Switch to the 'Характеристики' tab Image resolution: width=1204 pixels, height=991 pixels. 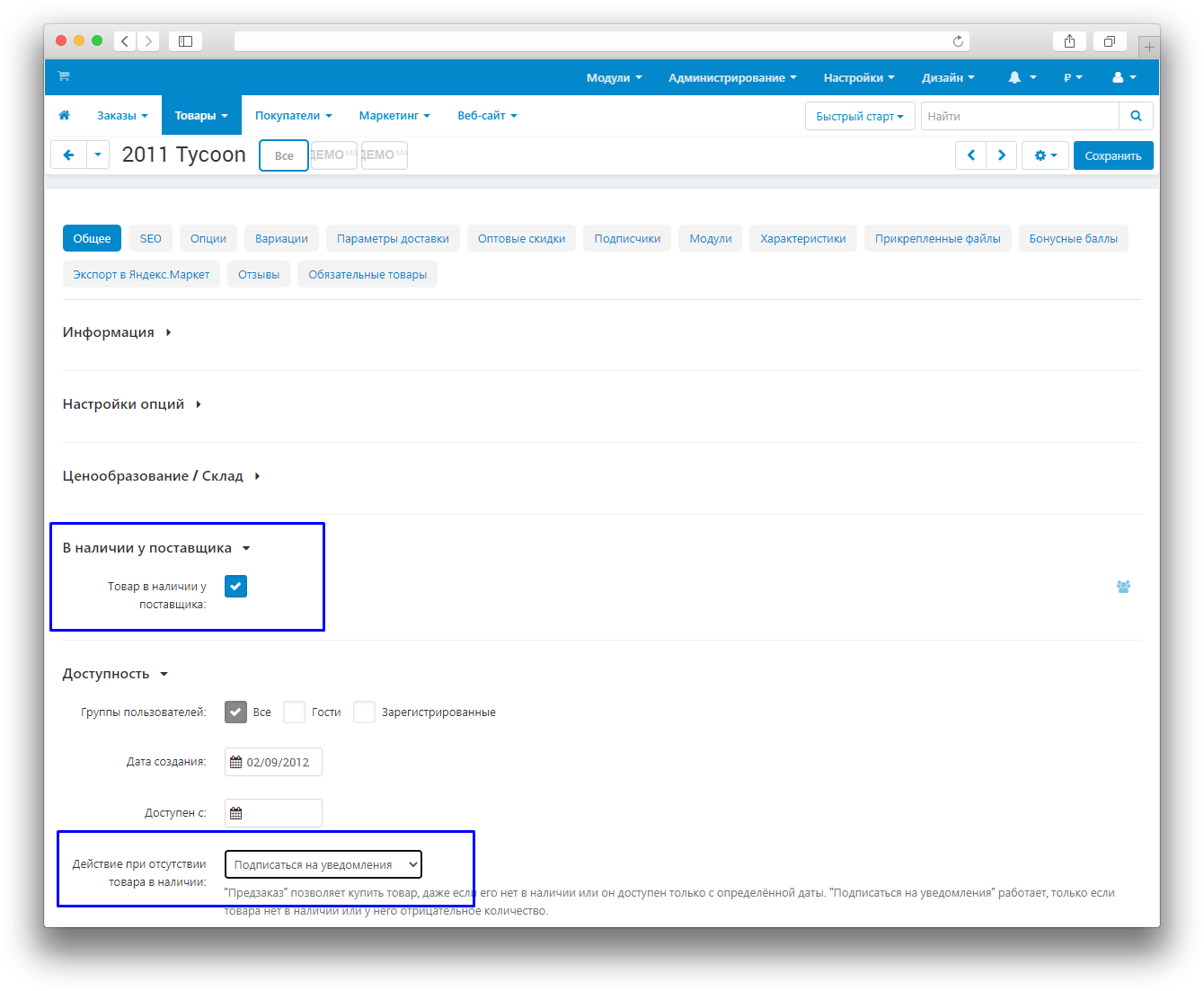[802, 238]
